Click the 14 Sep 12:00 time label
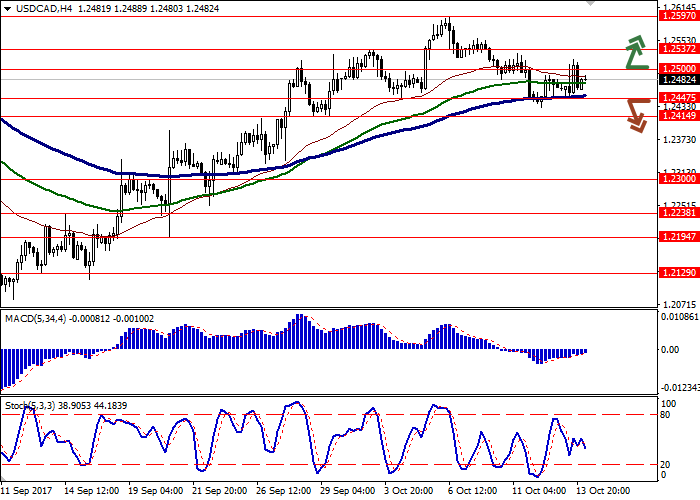 point(92,491)
